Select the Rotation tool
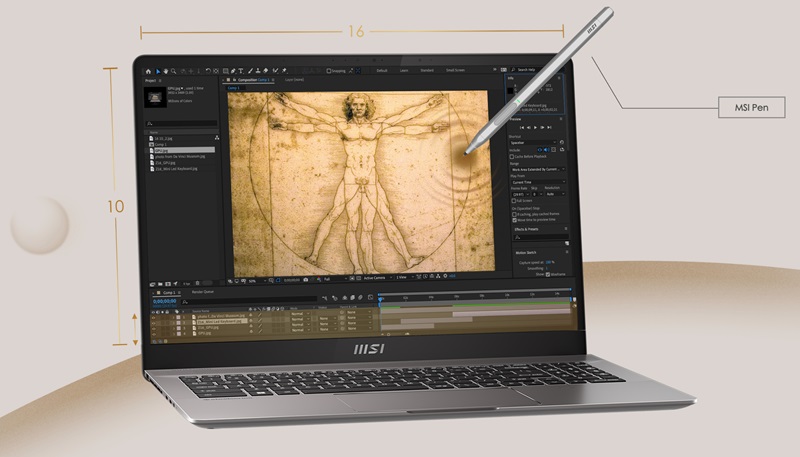Screen dimensions: 800x457 [208, 71]
